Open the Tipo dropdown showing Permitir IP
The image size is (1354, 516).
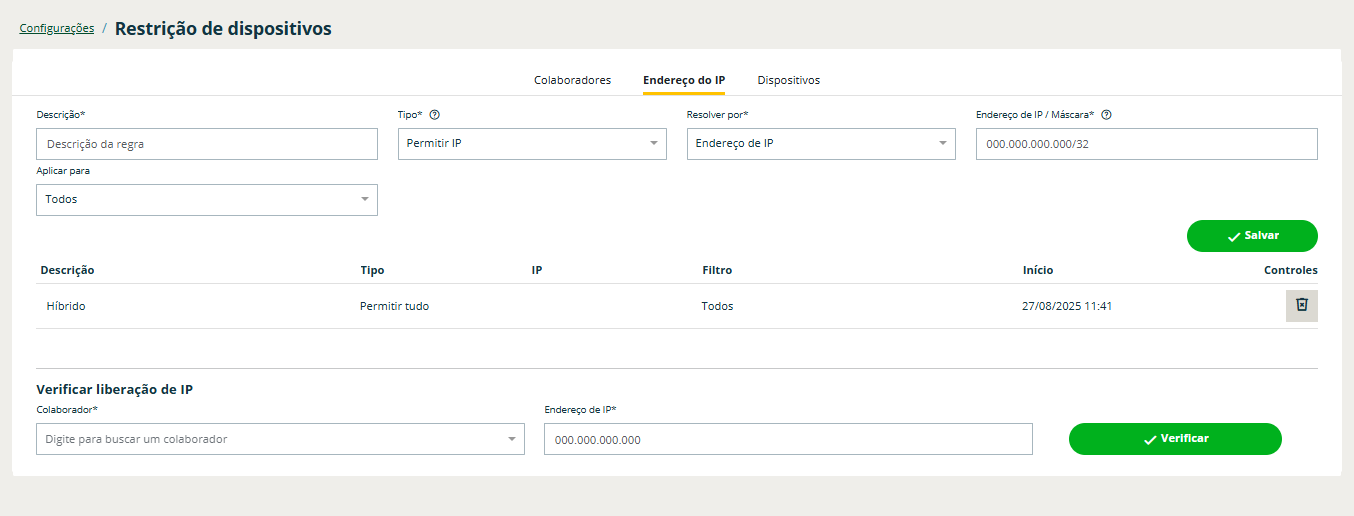coord(532,144)
